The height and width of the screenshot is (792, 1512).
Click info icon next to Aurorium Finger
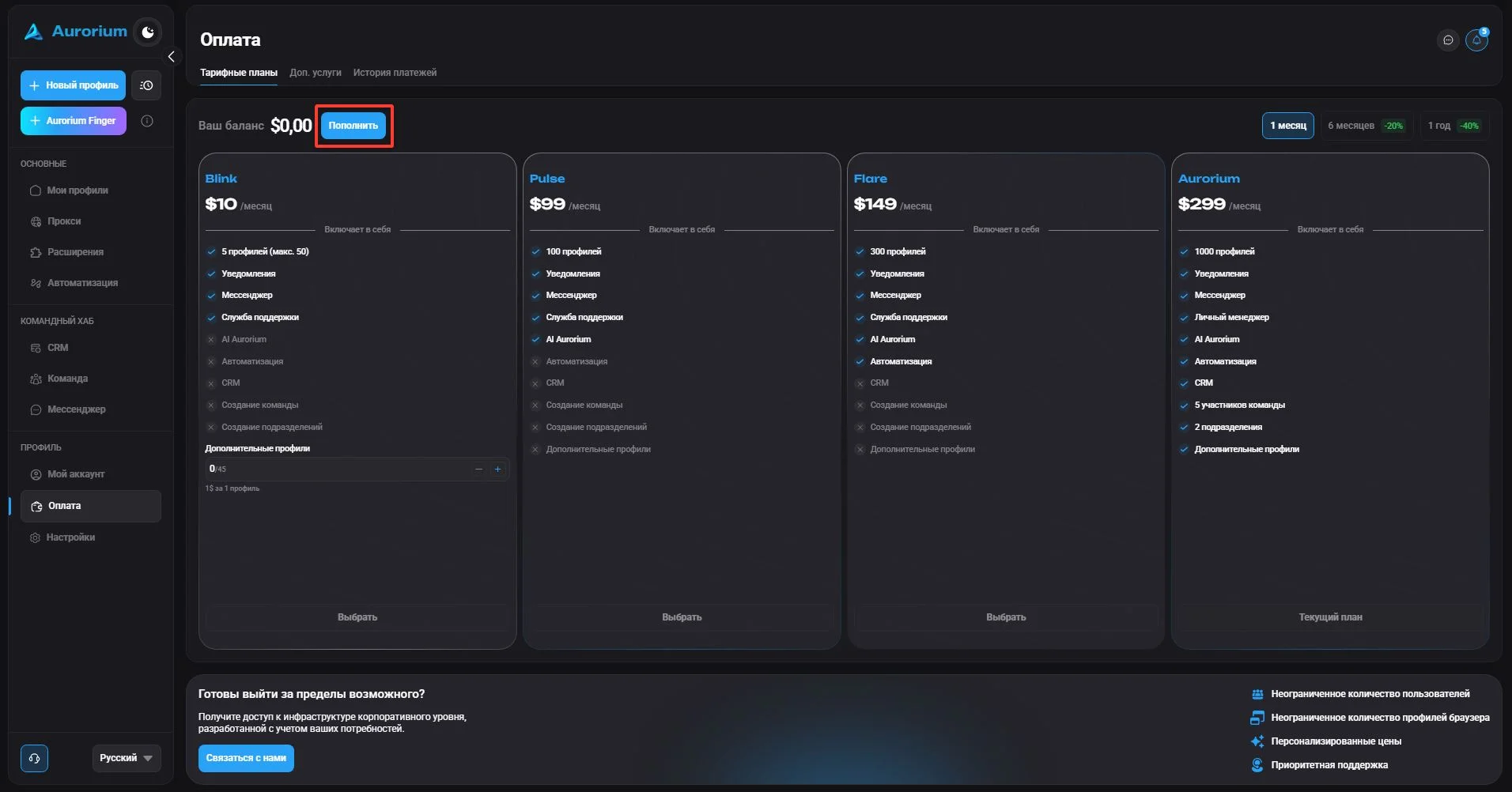click(147, 121)
